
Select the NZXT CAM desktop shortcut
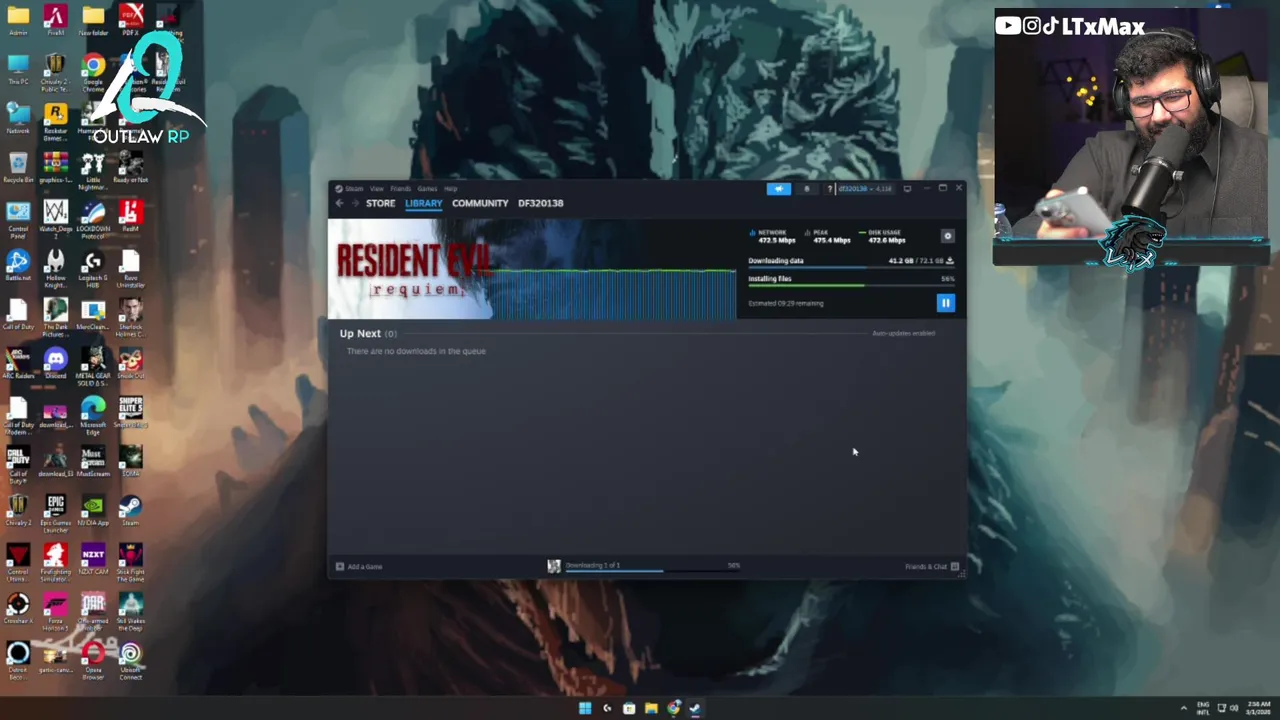(93, 560)
